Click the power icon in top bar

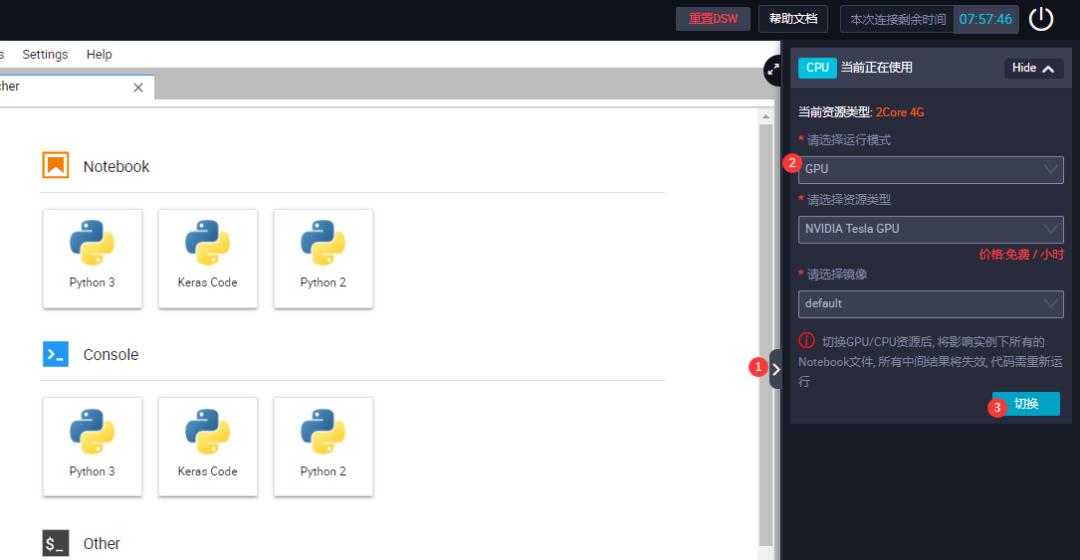point(1041,19)
